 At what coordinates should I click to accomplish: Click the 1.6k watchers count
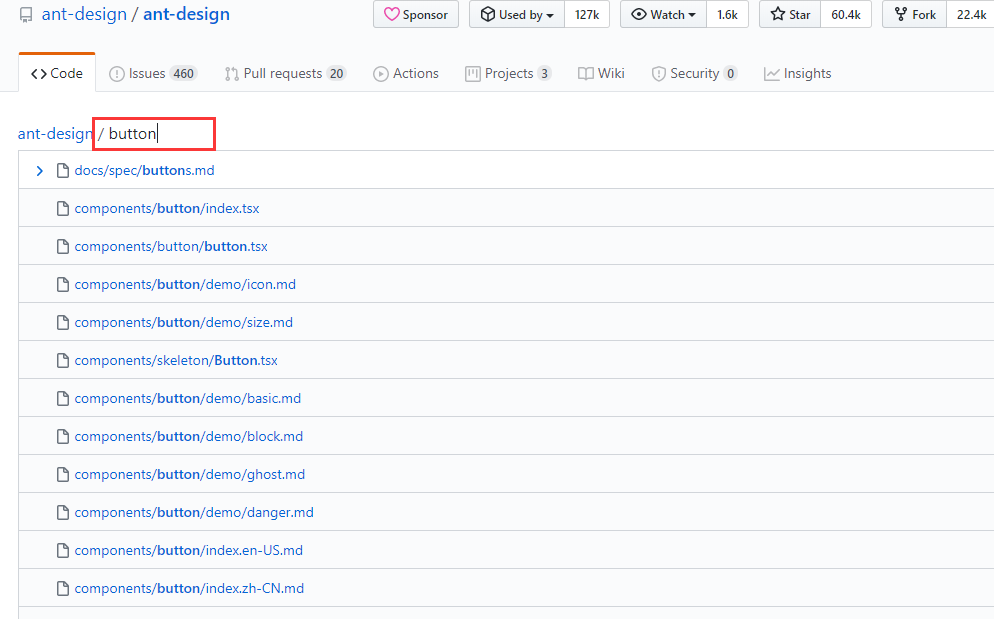coord(727,15)
